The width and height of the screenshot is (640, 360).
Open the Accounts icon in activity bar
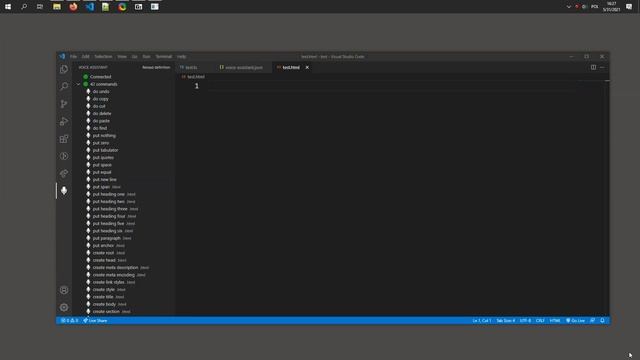(x=64, y=290)
